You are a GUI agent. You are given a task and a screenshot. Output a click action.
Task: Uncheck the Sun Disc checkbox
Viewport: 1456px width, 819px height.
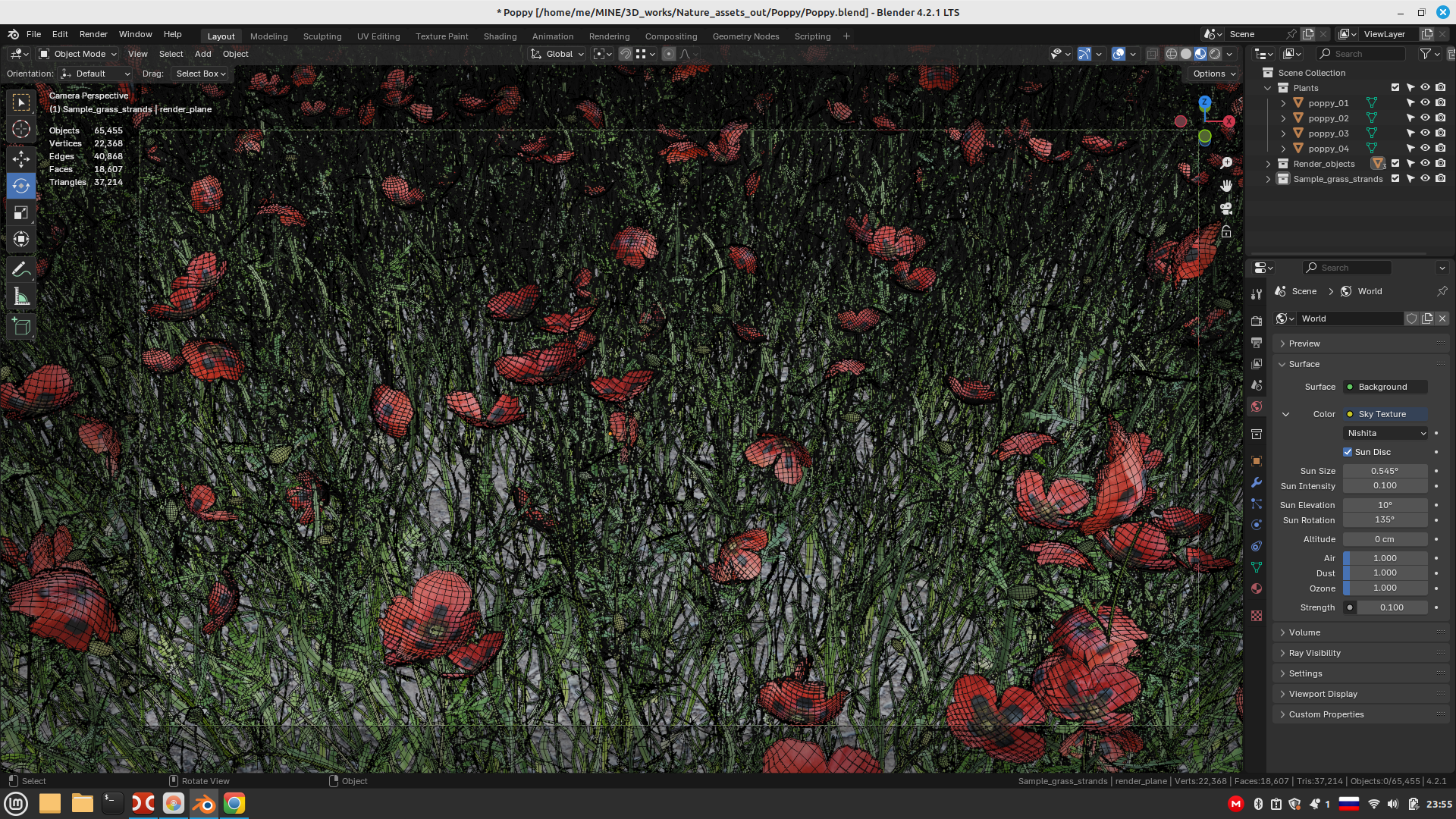tap(1348, 452)
